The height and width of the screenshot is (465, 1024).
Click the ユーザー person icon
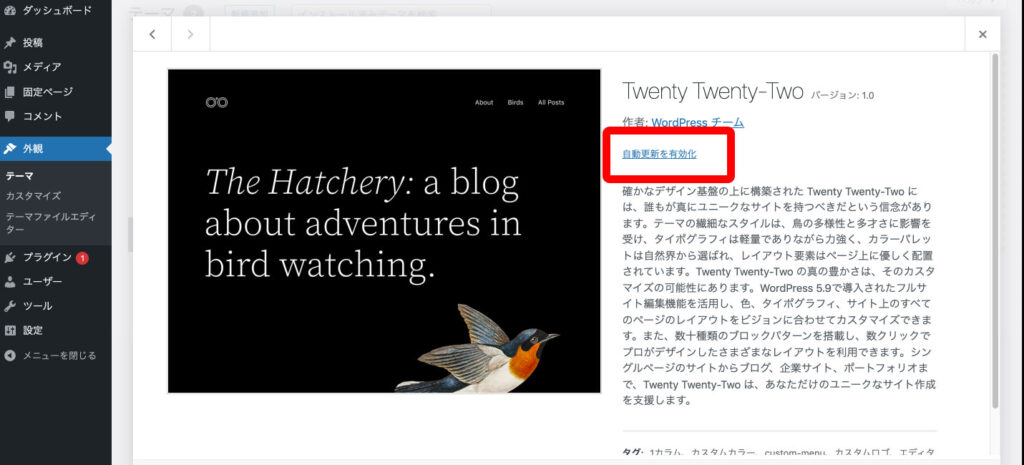pyautogui.click(x=10, y=282)
